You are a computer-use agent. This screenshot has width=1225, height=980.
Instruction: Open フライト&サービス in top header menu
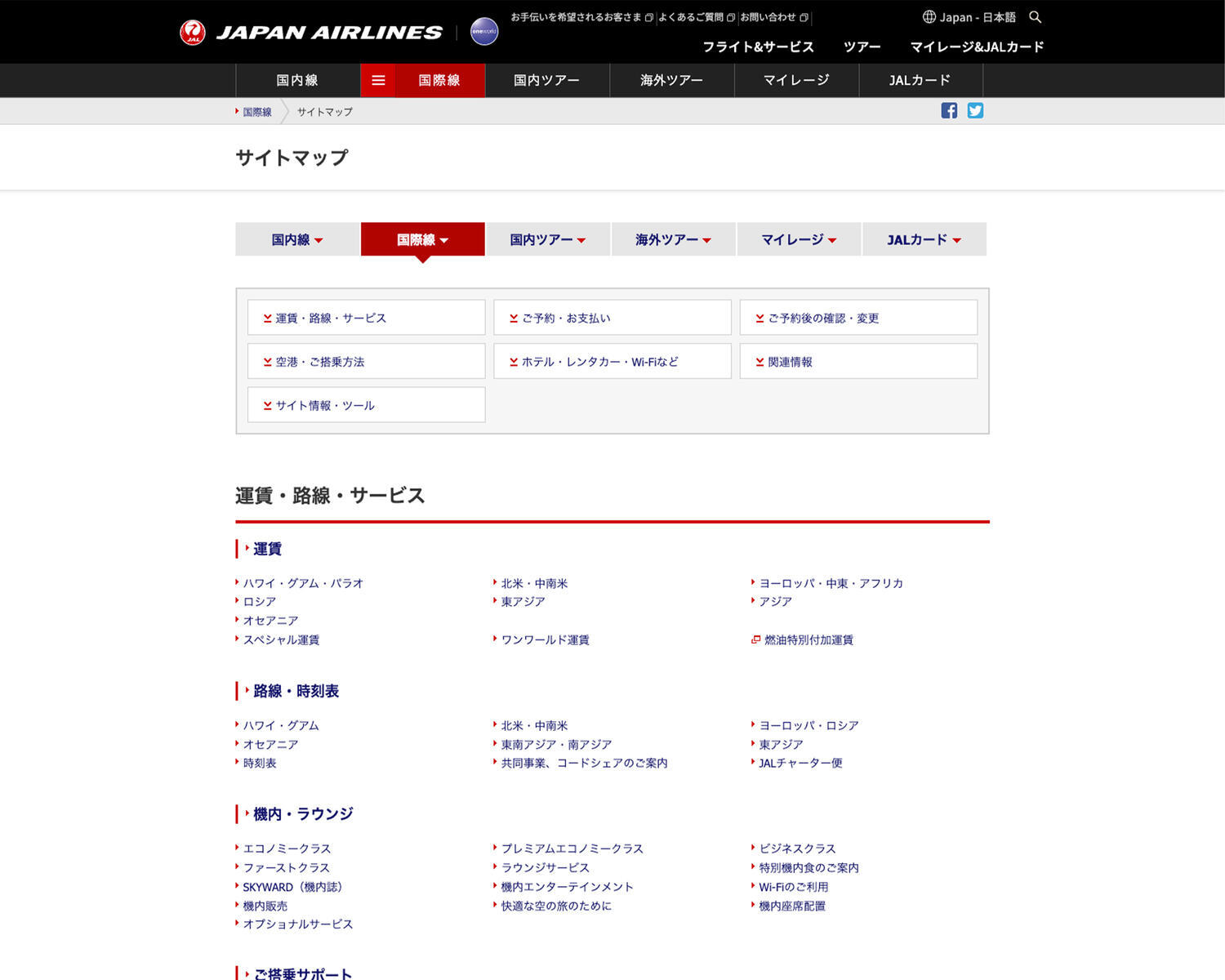point(758,47)
